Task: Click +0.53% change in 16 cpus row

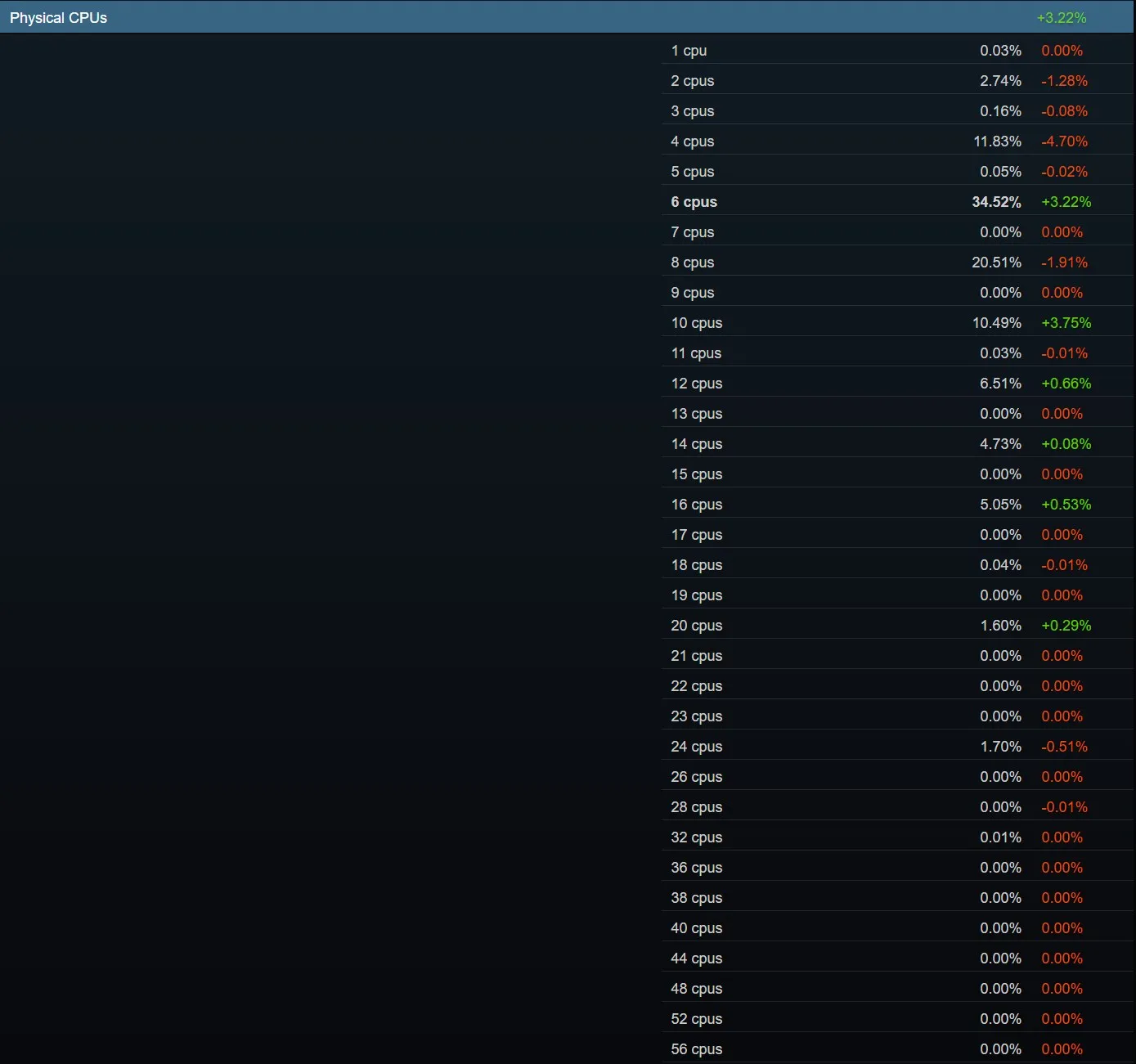Action: [x=1066, y=505]
